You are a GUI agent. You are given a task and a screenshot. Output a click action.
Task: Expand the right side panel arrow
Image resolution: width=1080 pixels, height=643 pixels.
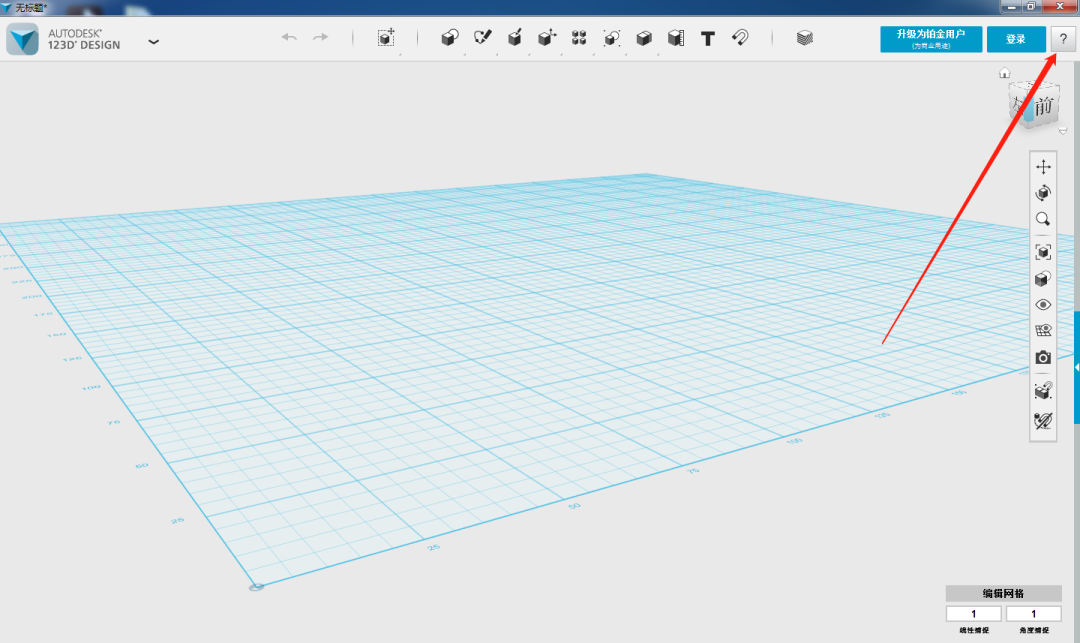pos(1077,367)
